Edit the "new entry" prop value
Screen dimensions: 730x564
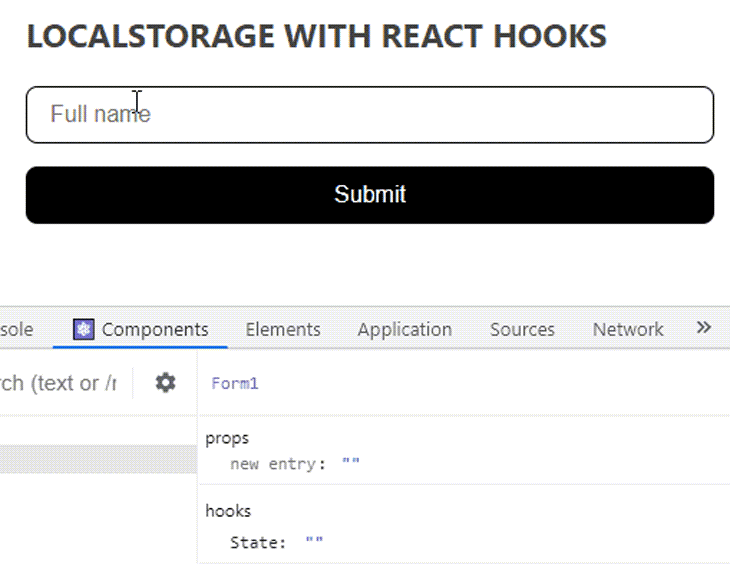coord(350,464)
